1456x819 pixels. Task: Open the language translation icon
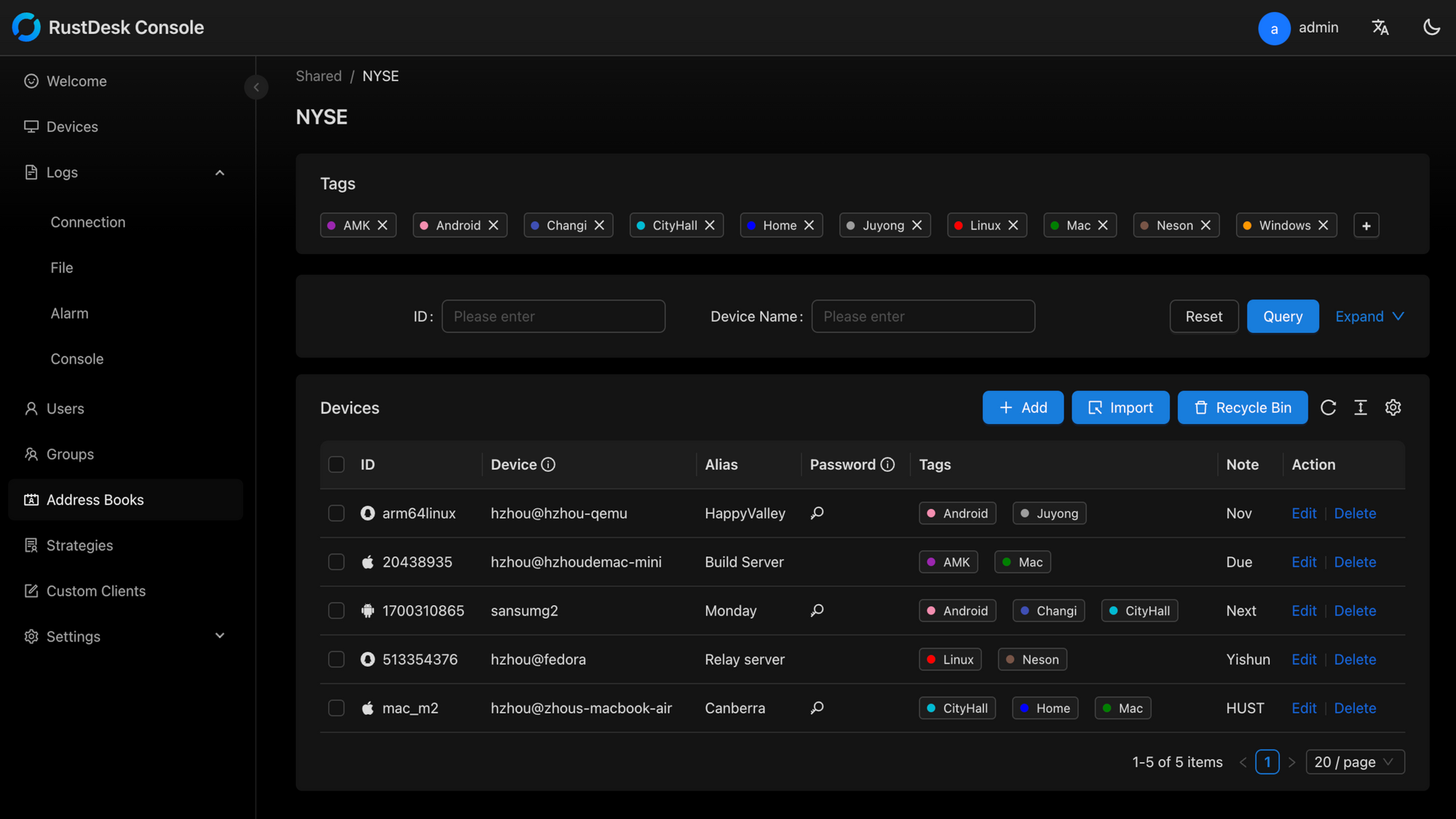(x=1380, y=28)
